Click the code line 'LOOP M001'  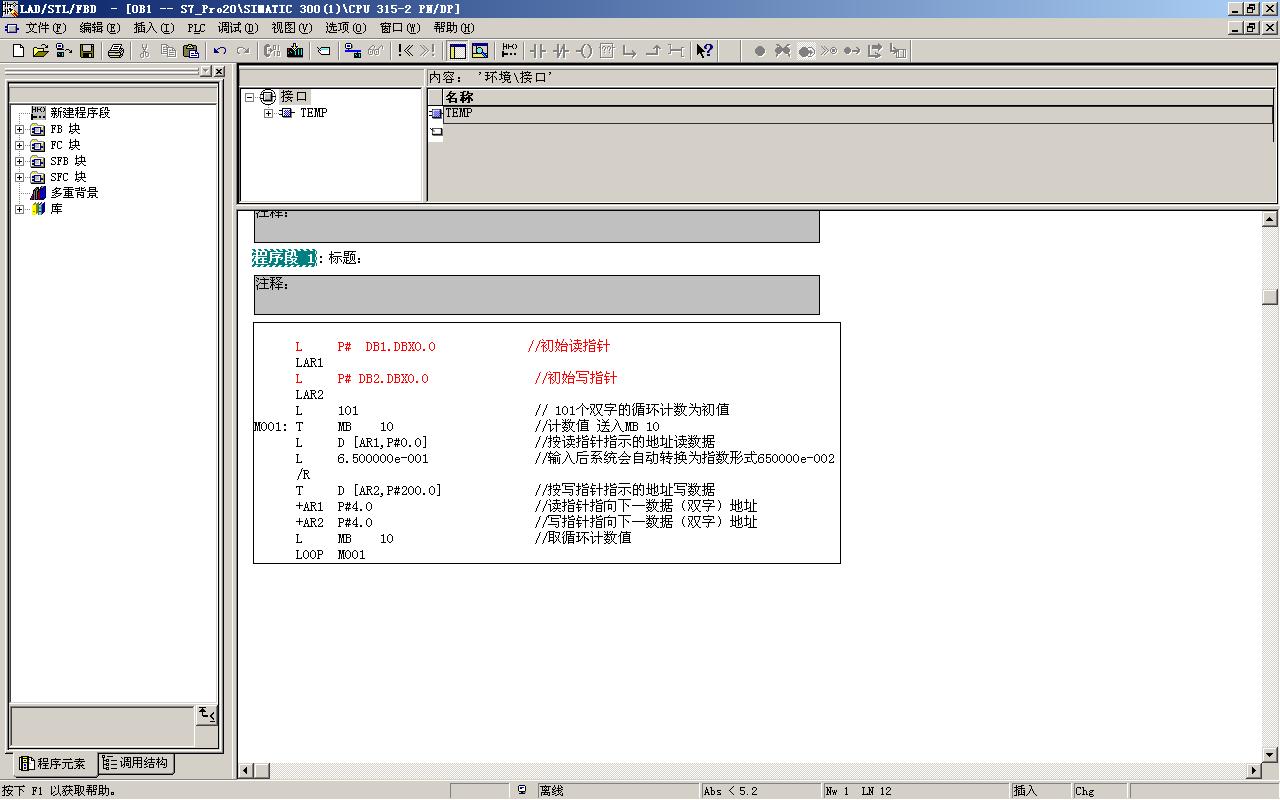click(x=330, y=554)
